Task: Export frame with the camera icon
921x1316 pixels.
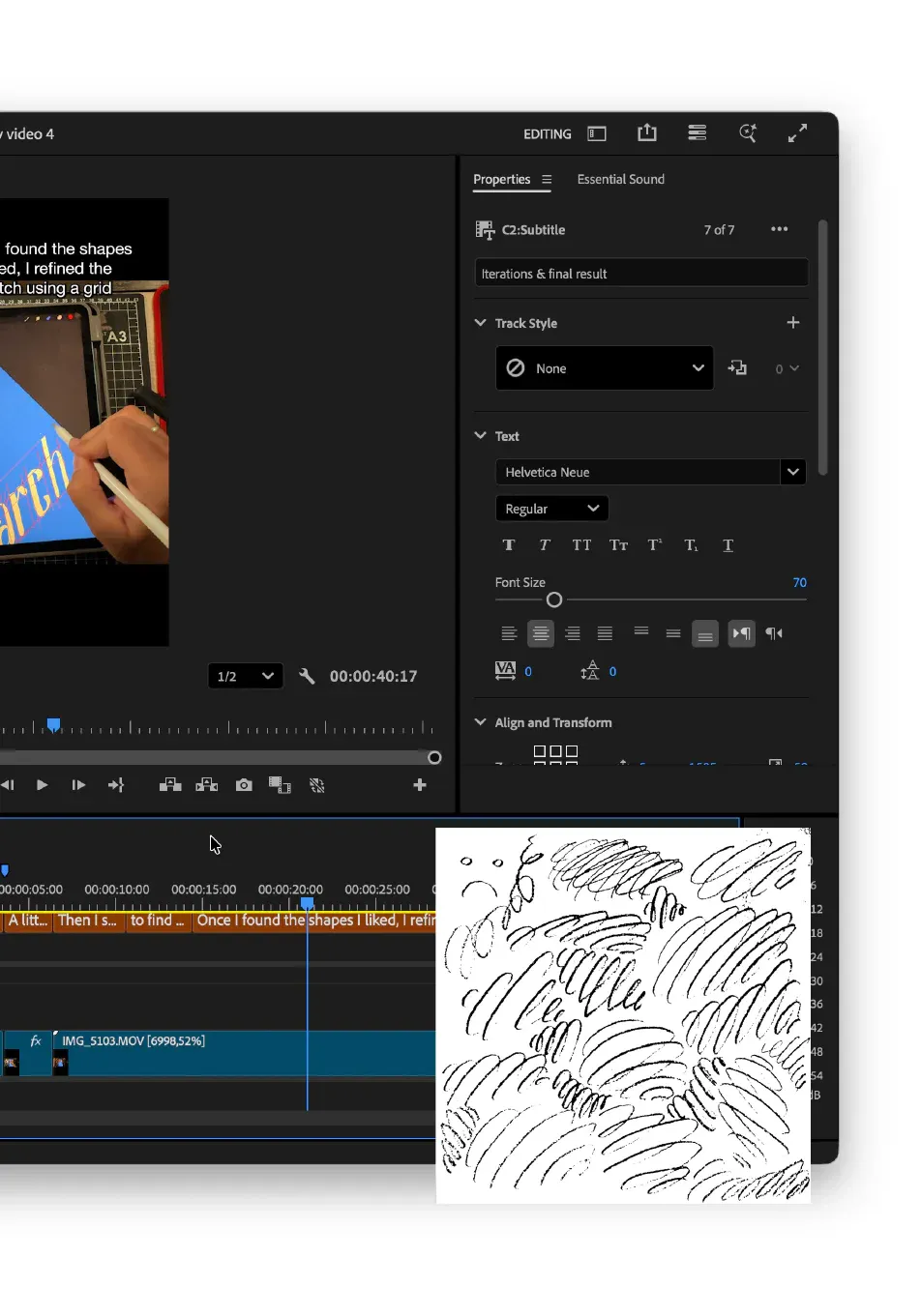Action: click(244, 785)
